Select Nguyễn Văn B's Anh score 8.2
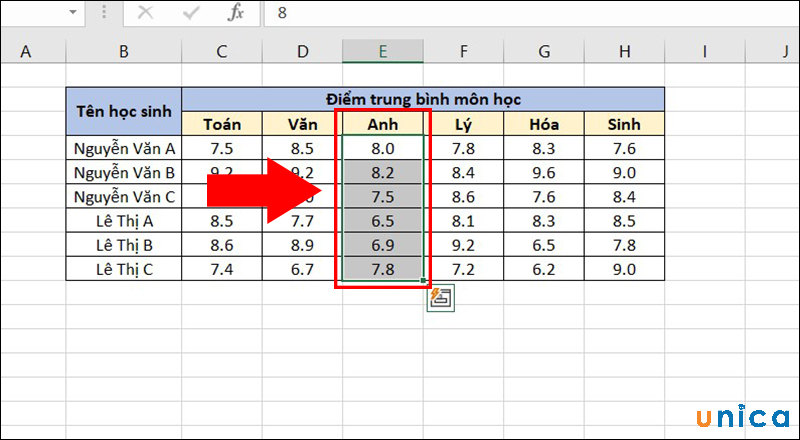Image resolution: width=800 pixels, height=440 pixels. (x=383, y=173)
